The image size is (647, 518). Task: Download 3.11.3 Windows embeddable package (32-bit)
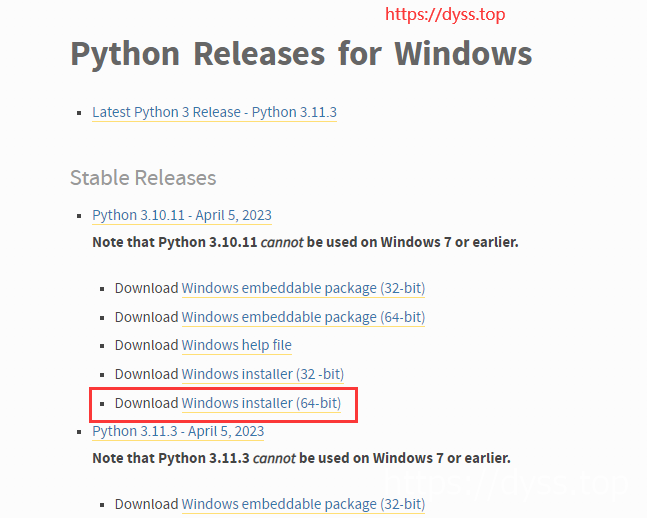pyautogui.click(x=303, y=504)
